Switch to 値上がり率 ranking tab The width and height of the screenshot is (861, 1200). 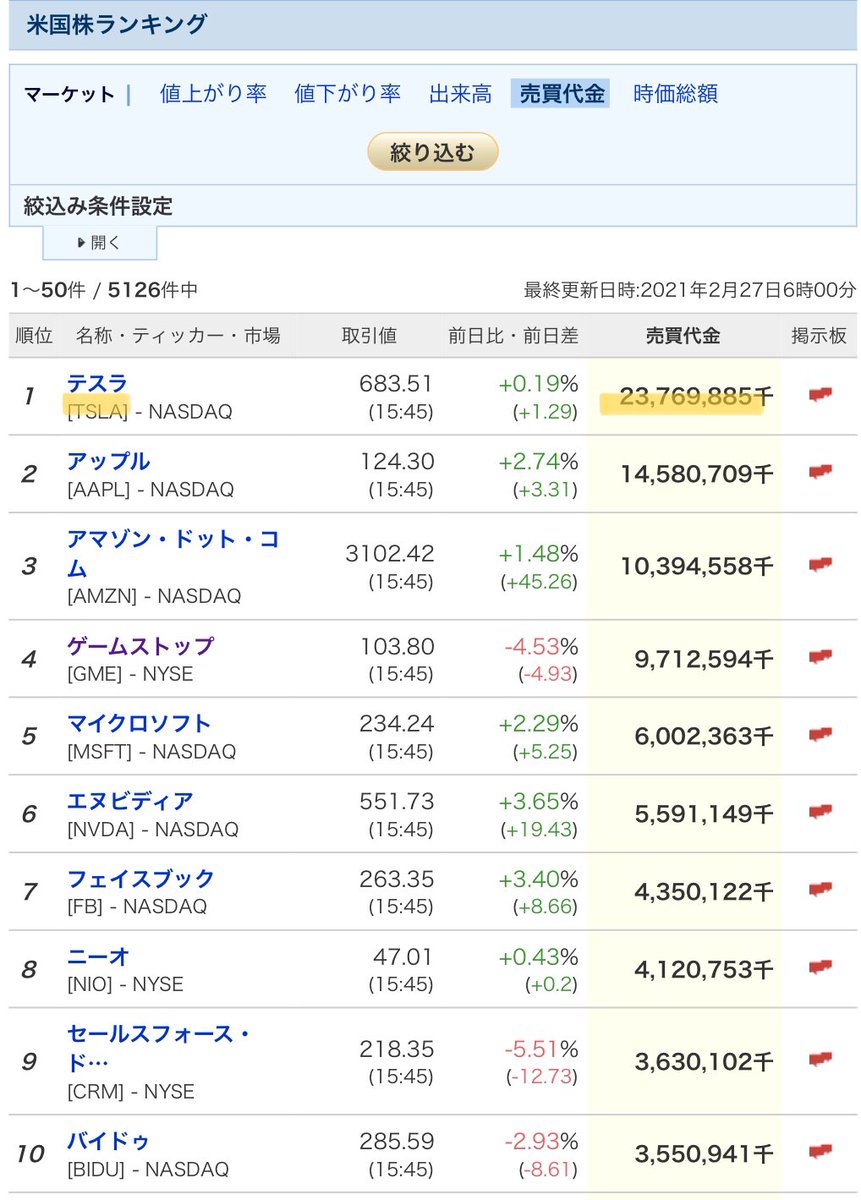click(x=213, y=94)
